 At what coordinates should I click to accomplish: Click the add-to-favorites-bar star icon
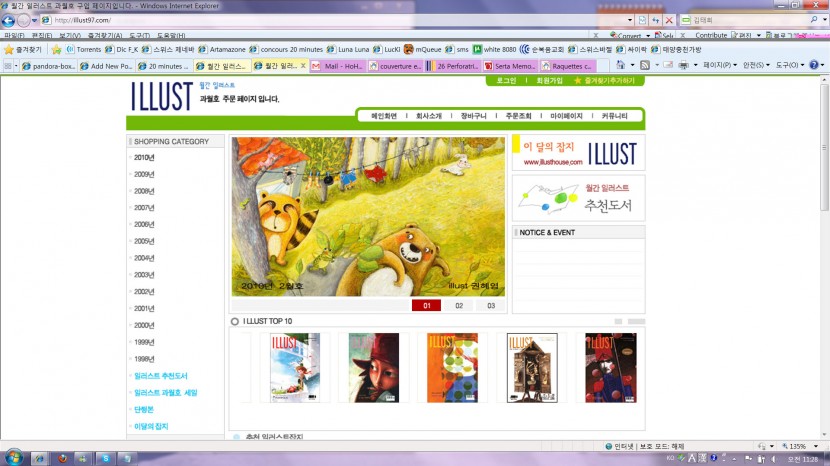coord(56,49)
